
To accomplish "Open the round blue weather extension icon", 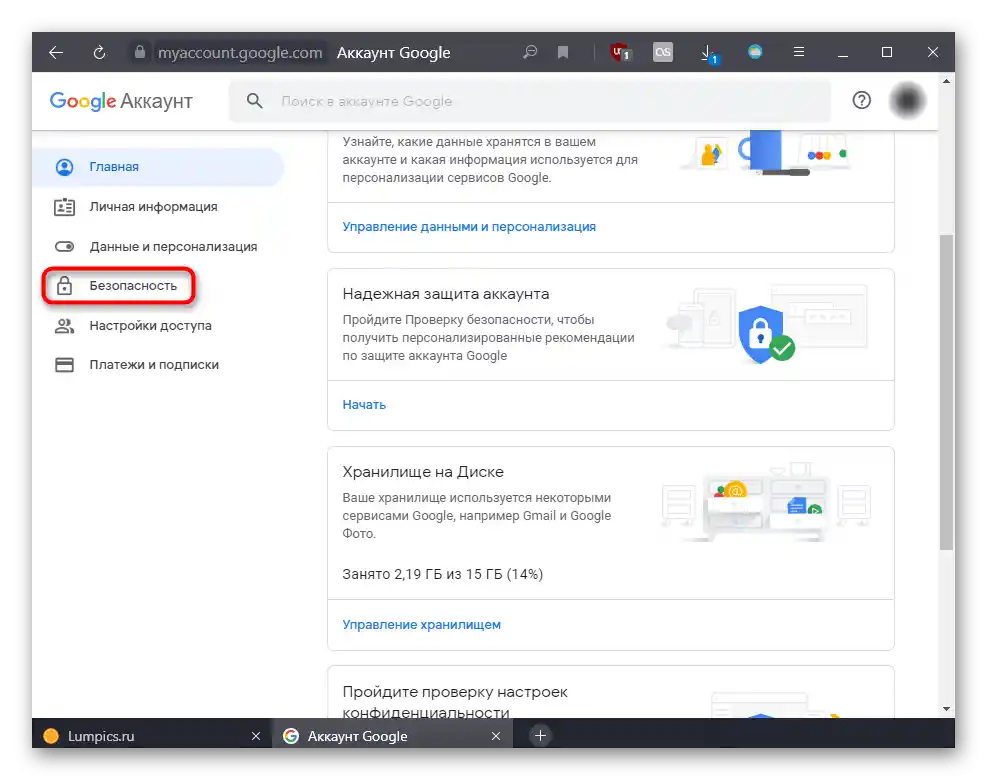I will 755,52.
